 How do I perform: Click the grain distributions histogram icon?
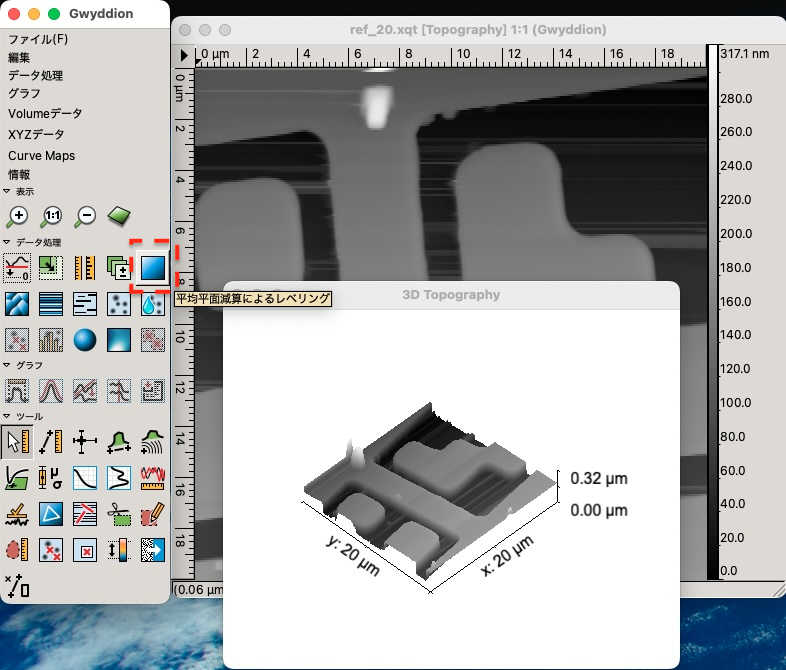pos(51,340)
